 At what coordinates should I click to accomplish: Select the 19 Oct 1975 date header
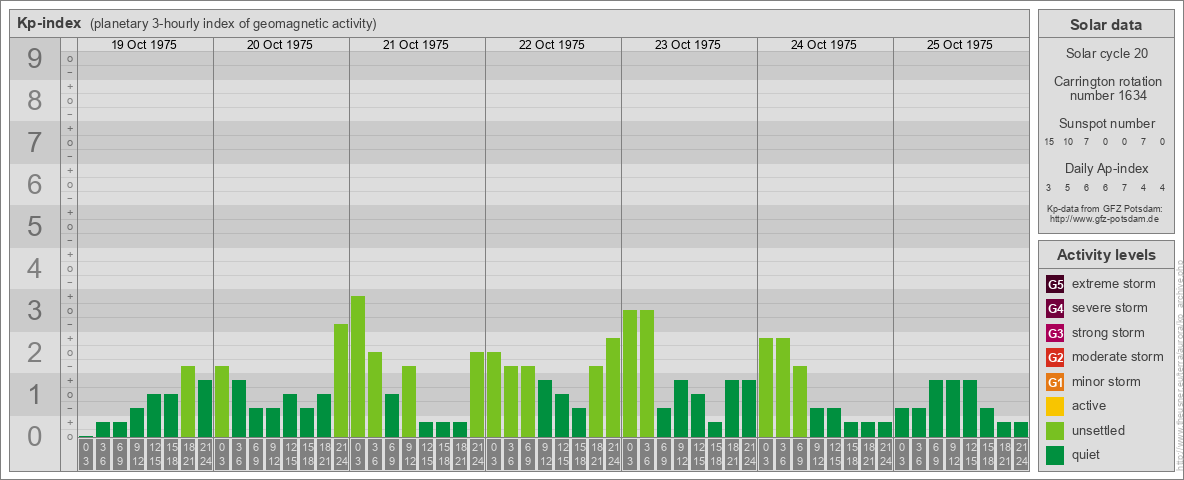(144, 45)
